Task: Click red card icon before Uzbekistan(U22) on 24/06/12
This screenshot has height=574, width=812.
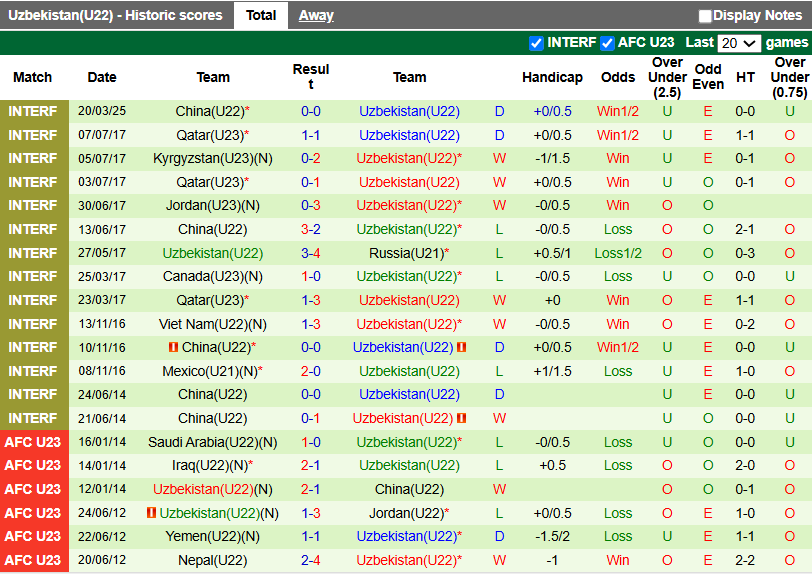Action: point(151,513)
